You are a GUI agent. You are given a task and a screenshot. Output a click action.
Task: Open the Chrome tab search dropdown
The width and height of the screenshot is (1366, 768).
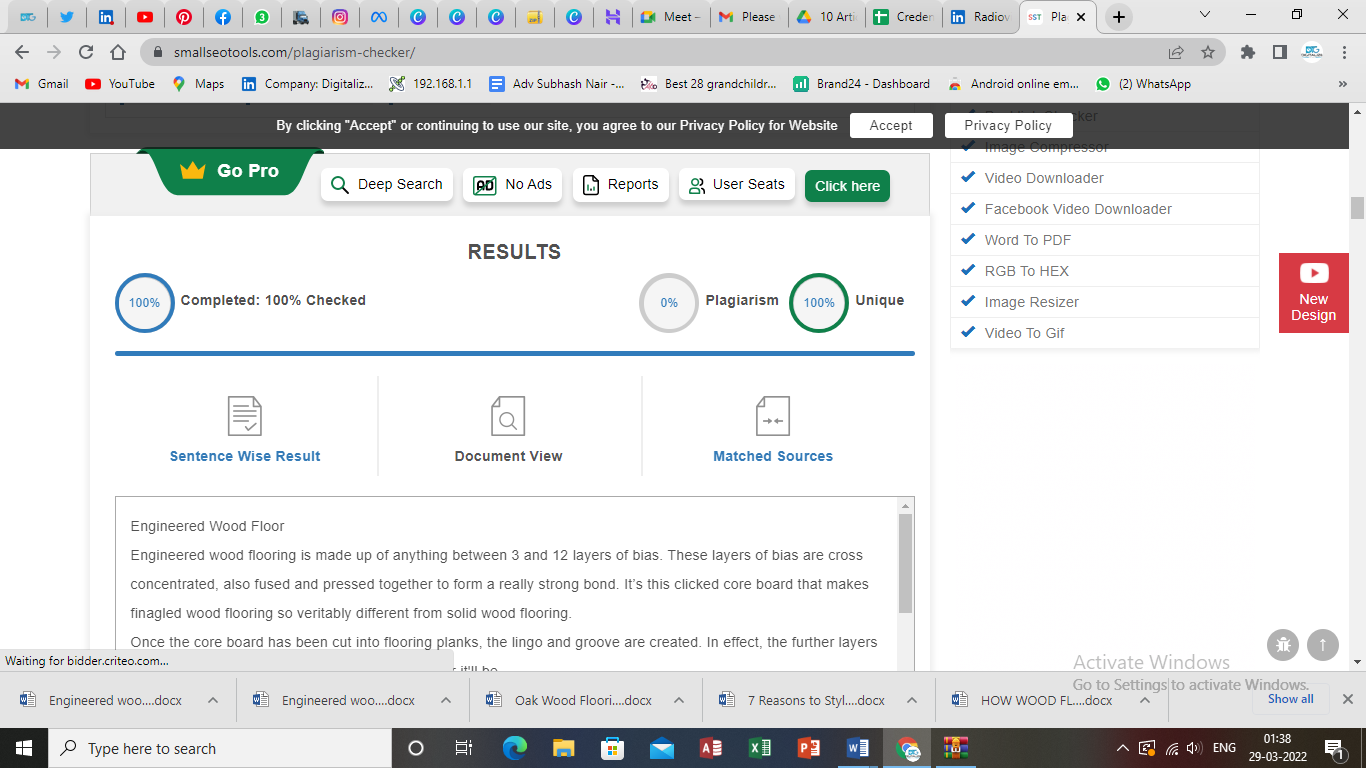[1205, 16]
